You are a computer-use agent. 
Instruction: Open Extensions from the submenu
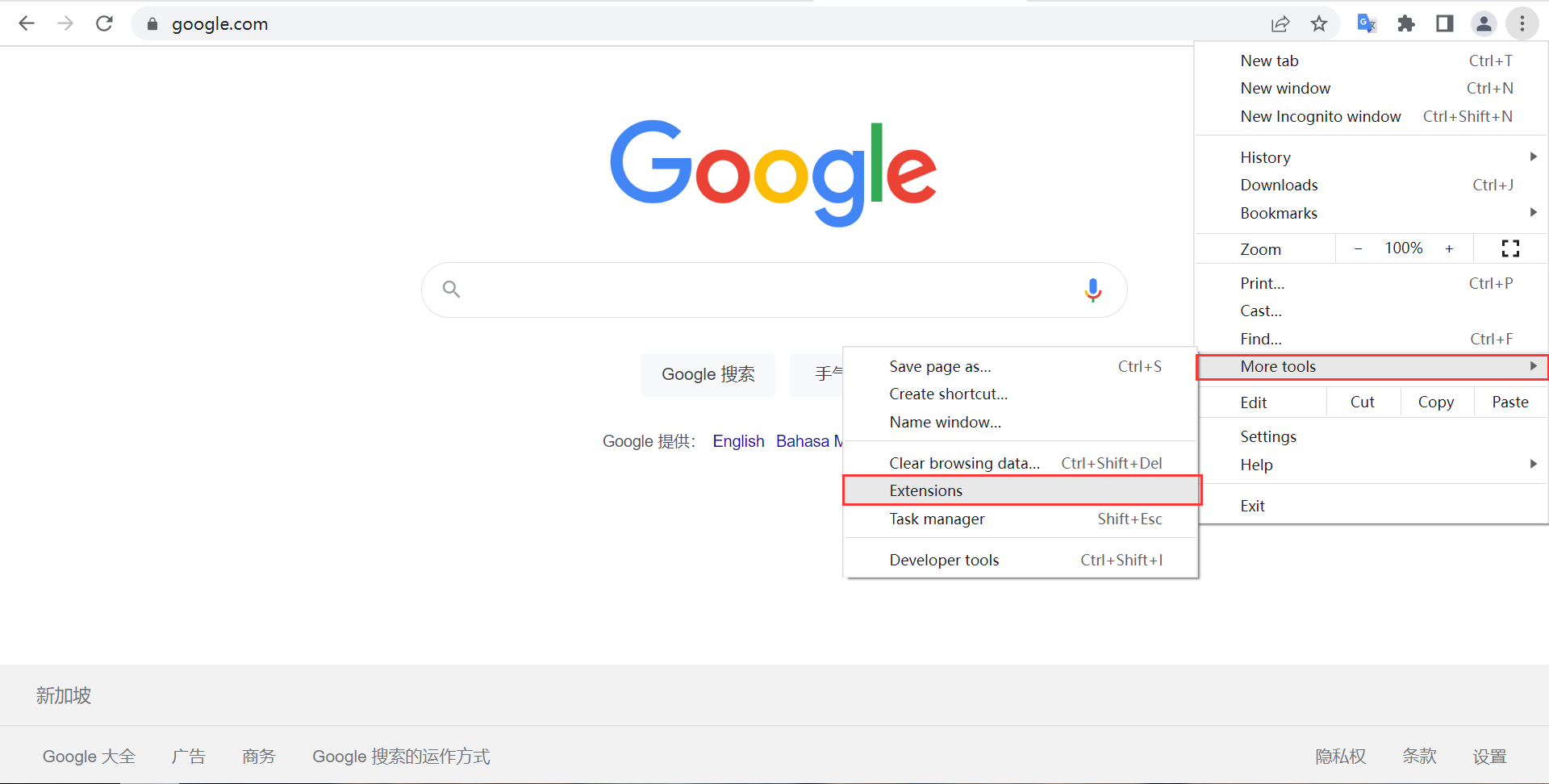point(1022,490)
